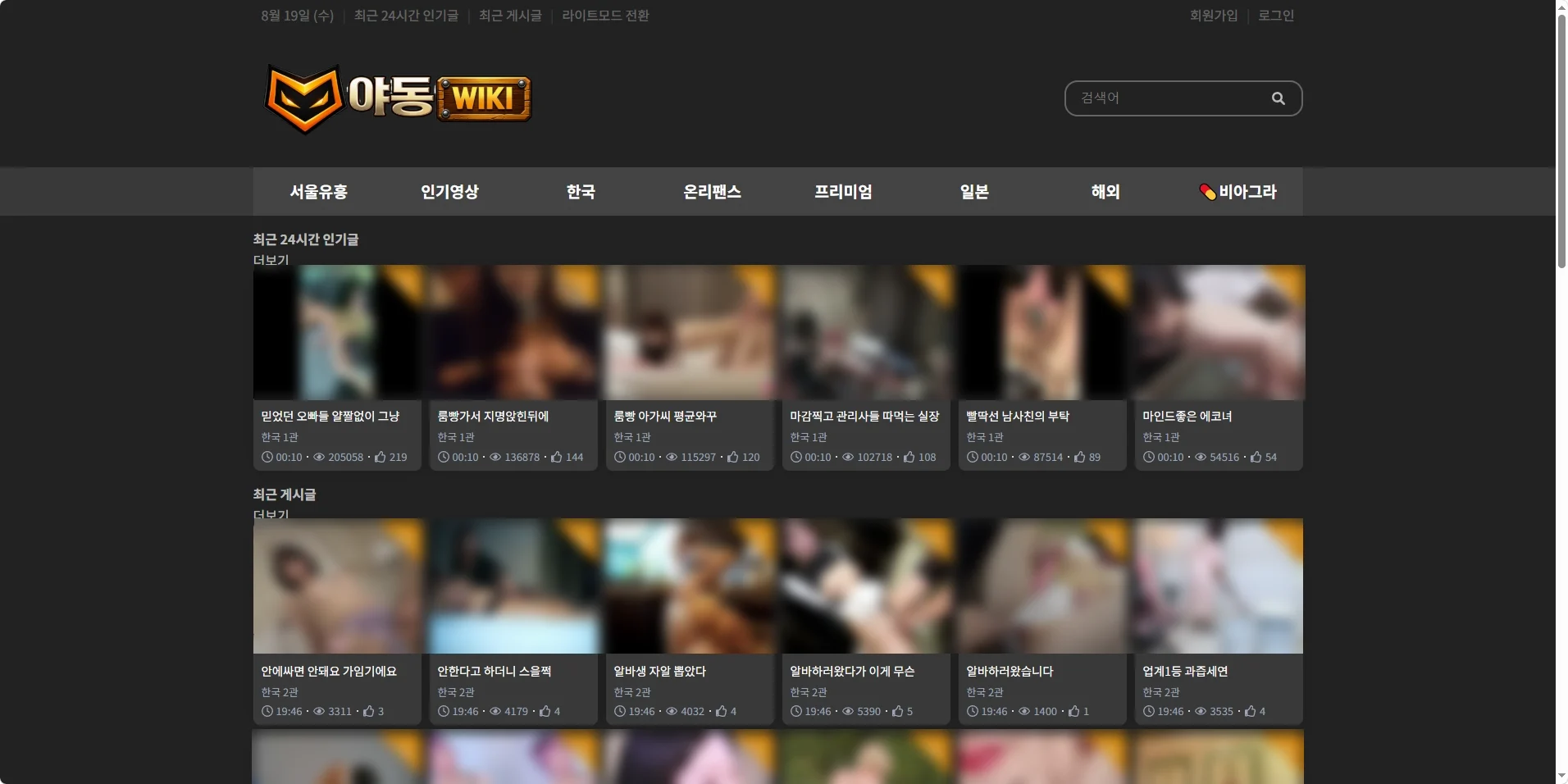Click the 8월 19일 (수) date text
Screen dimensions: 1568x784
297,16
